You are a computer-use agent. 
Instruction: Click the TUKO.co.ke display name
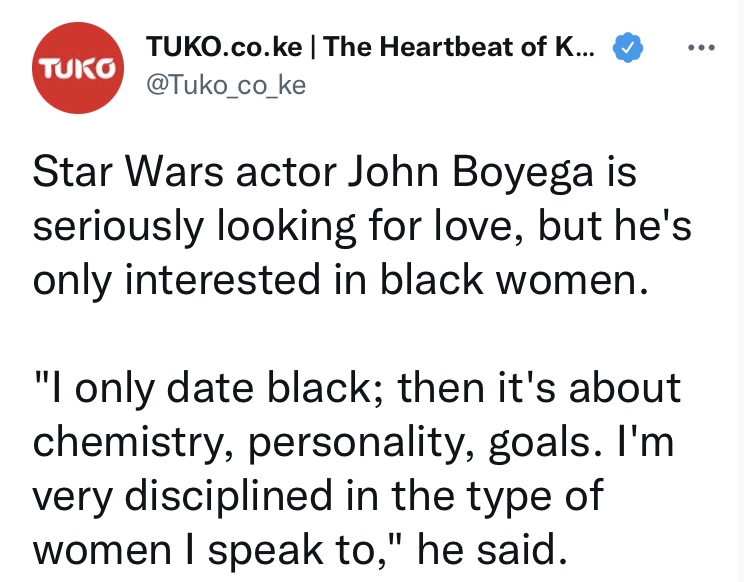(224, 47)
